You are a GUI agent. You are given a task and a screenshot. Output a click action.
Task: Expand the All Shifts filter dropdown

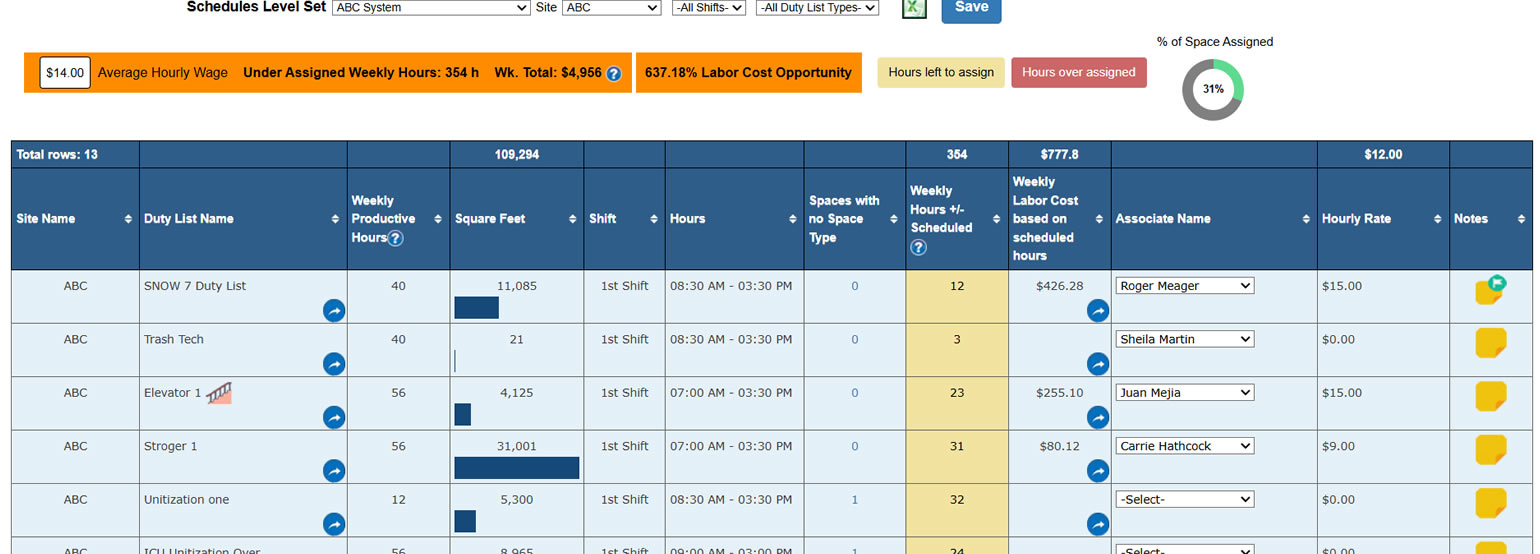pyautogui.click(x=709, y=8)
